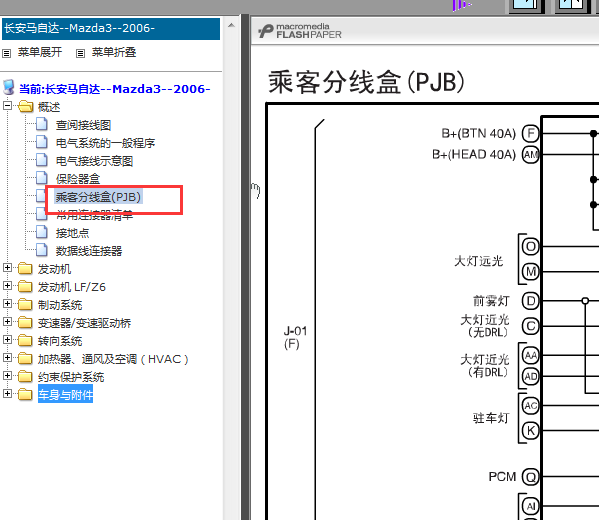
Task: Click the purple toolbar icon at top
Action: pos(461,5)
